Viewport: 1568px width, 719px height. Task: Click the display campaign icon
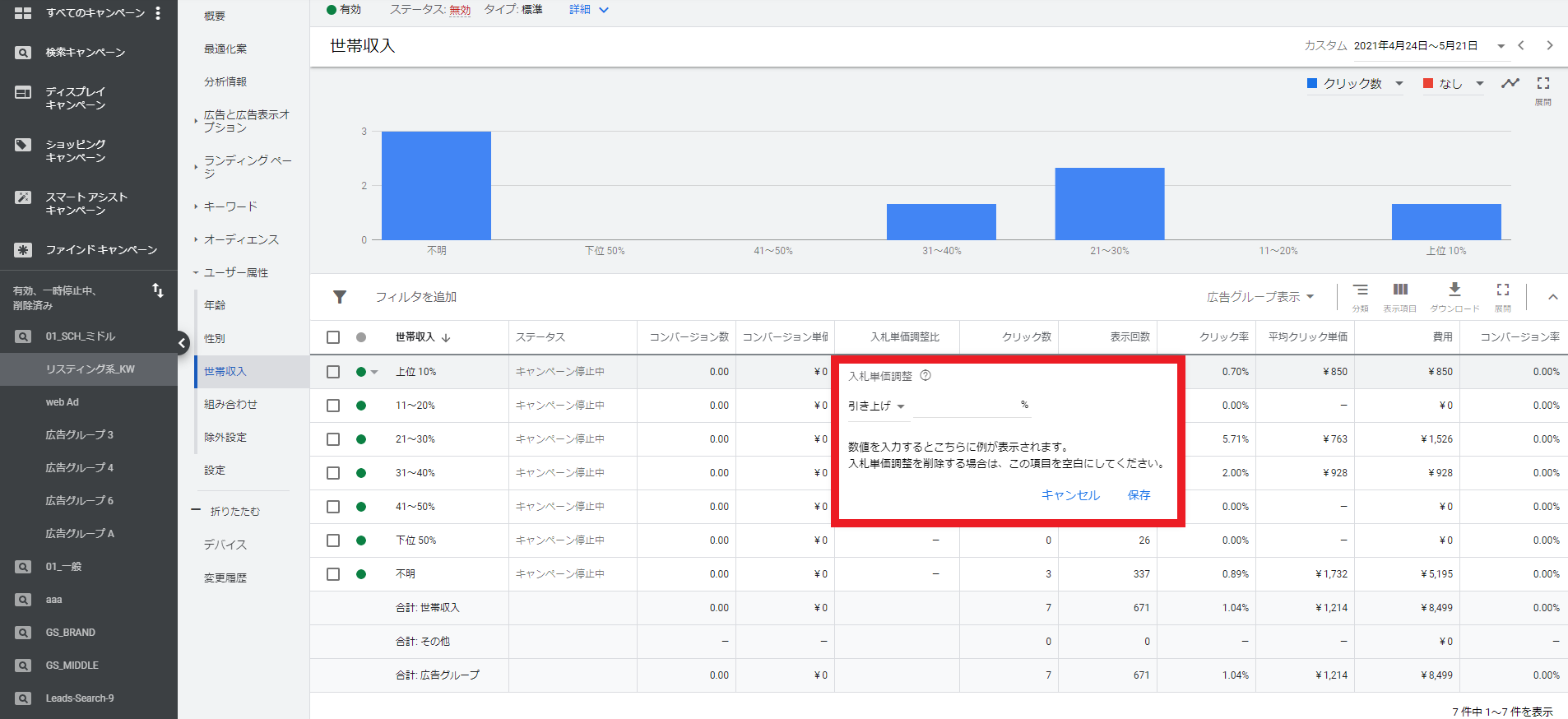[x=23, y=92]
